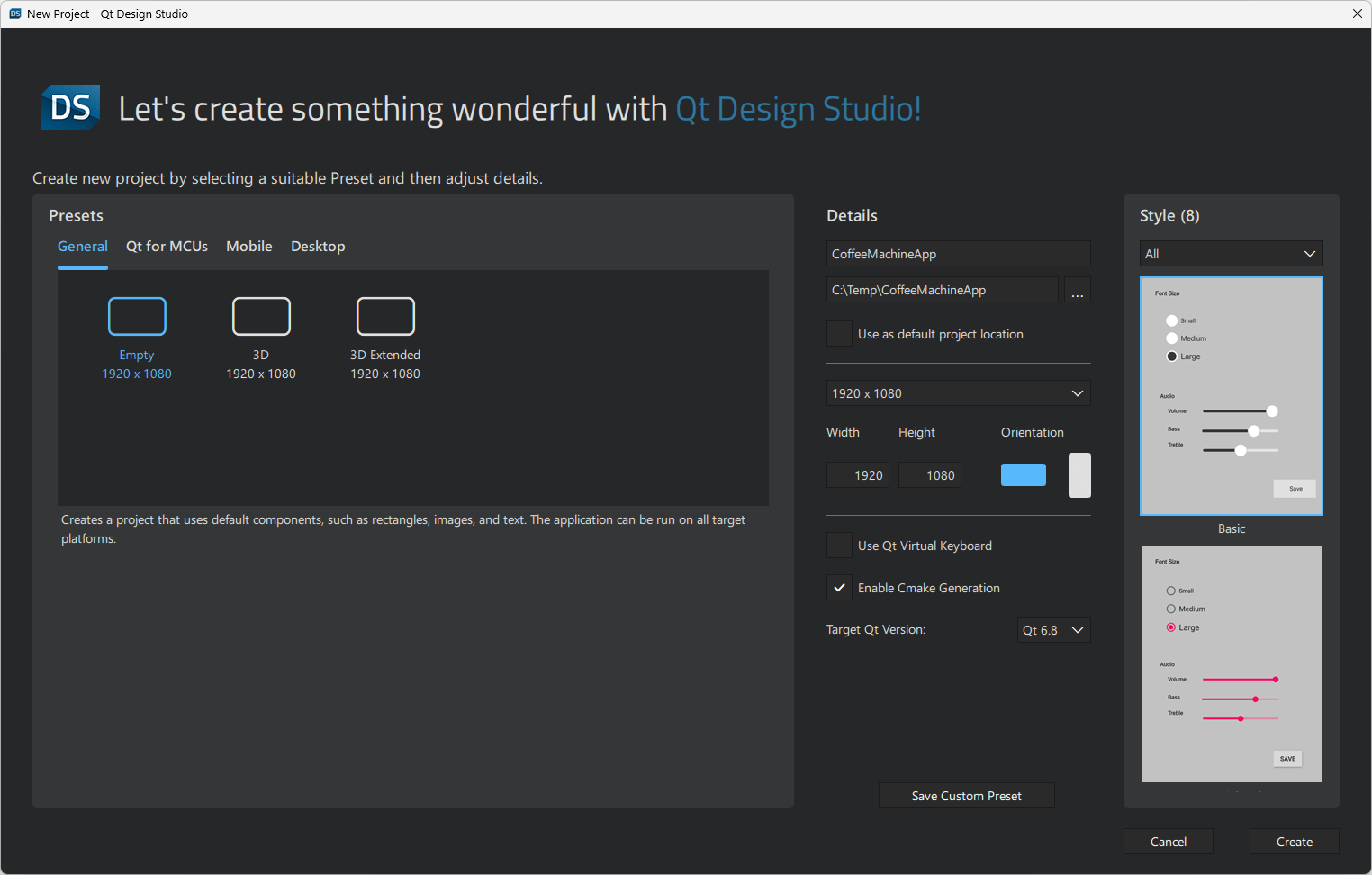Image resolution: width=1372 pixels, height=875 pixels.
Task: Open the style filter dropdown showing All
Action: pos(1231,253)
